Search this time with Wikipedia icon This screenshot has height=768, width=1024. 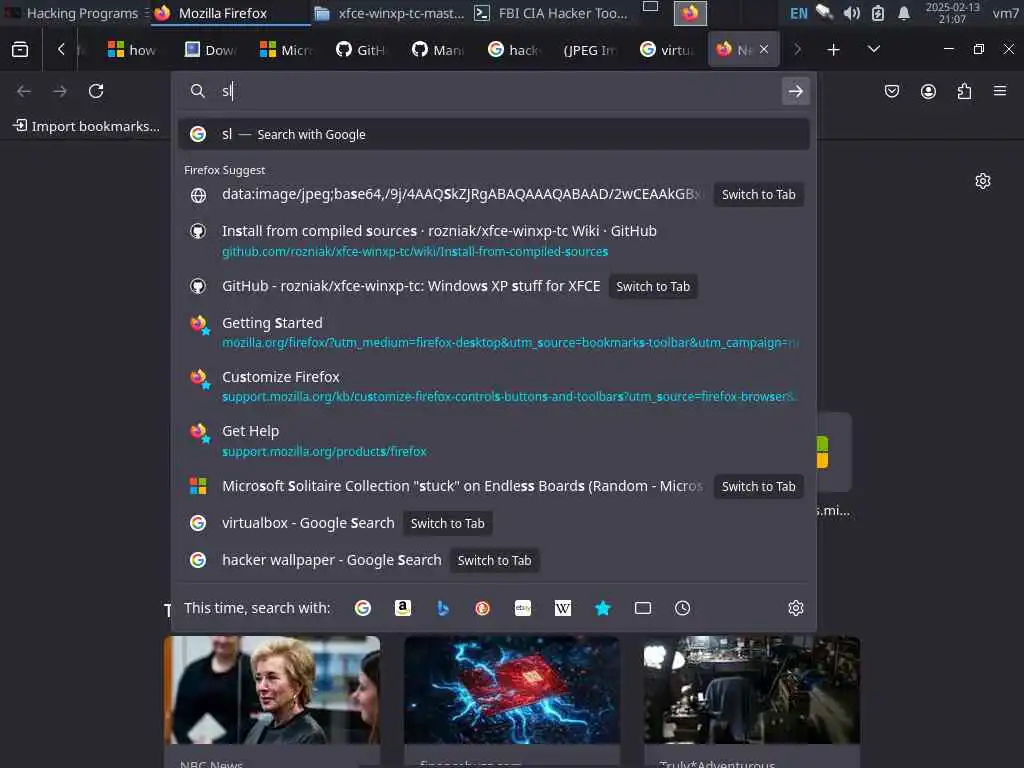(562, 608)
